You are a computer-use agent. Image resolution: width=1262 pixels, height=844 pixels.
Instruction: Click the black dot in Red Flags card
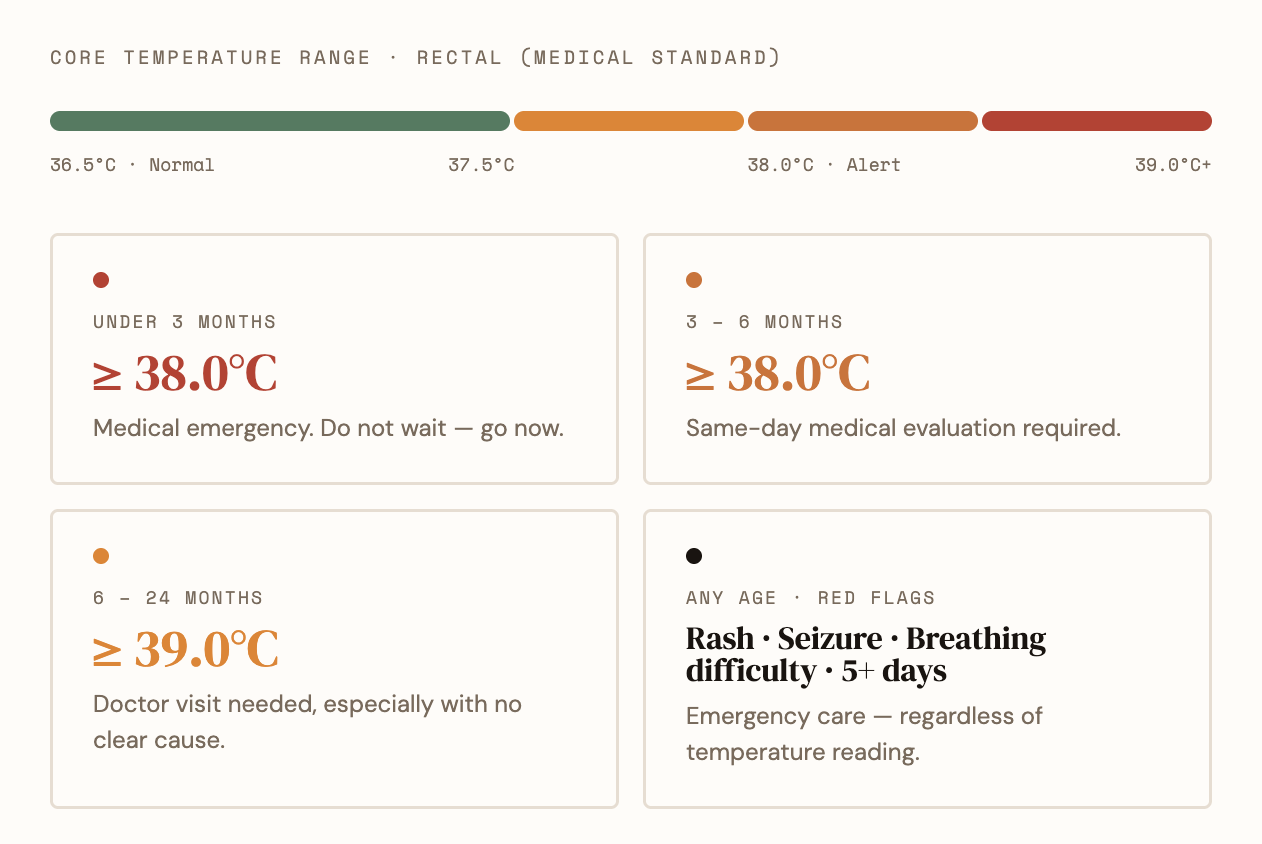(694, 556)
